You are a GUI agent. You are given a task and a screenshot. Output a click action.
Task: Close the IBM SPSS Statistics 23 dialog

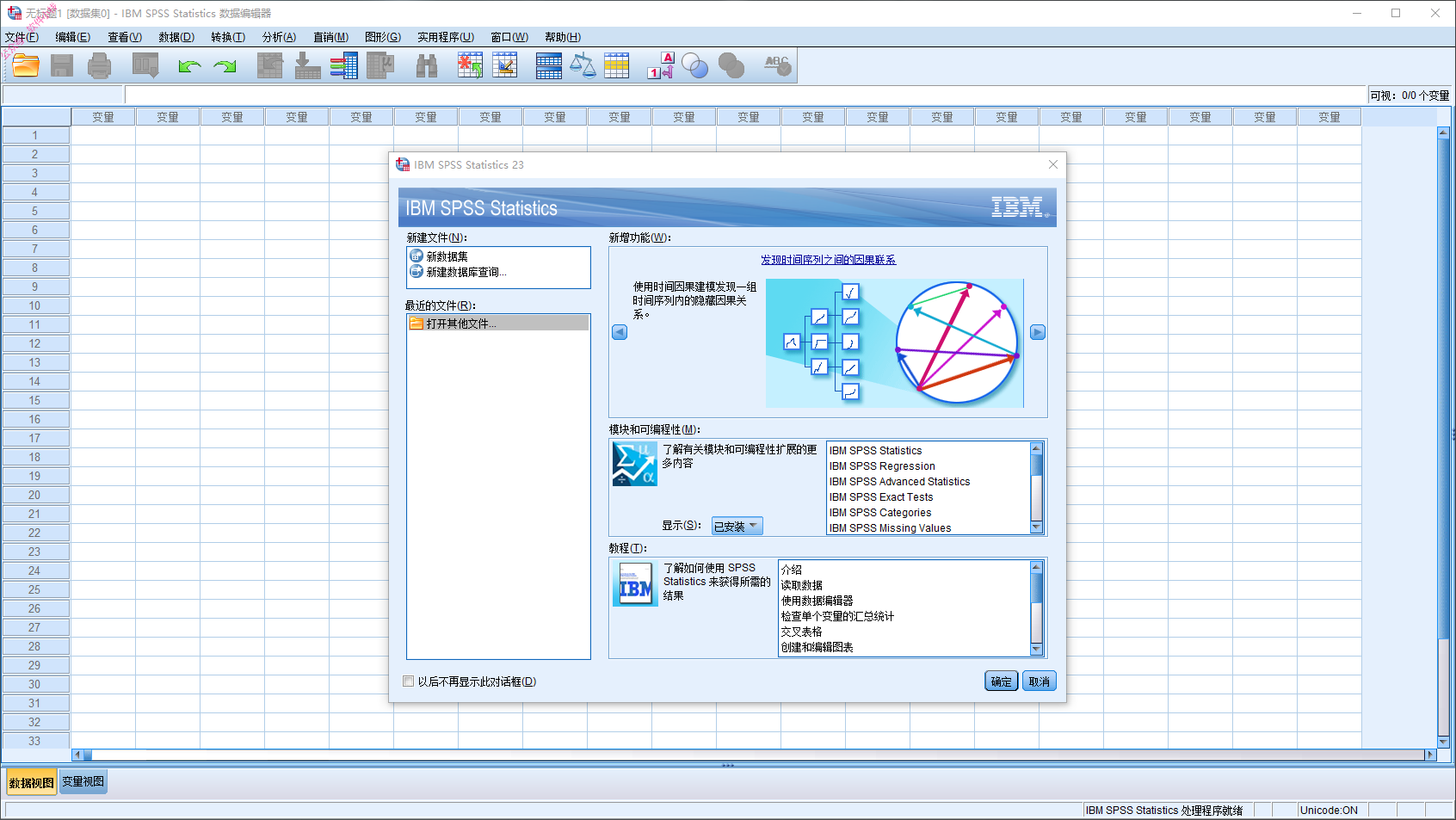(1052, 164)
